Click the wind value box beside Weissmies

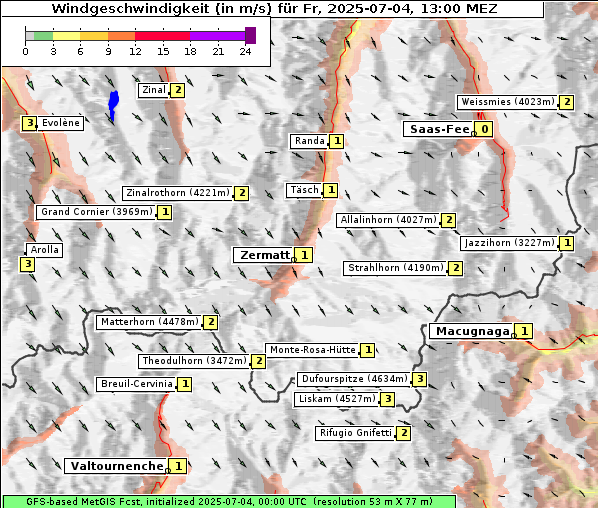click(x=567, y=102)
